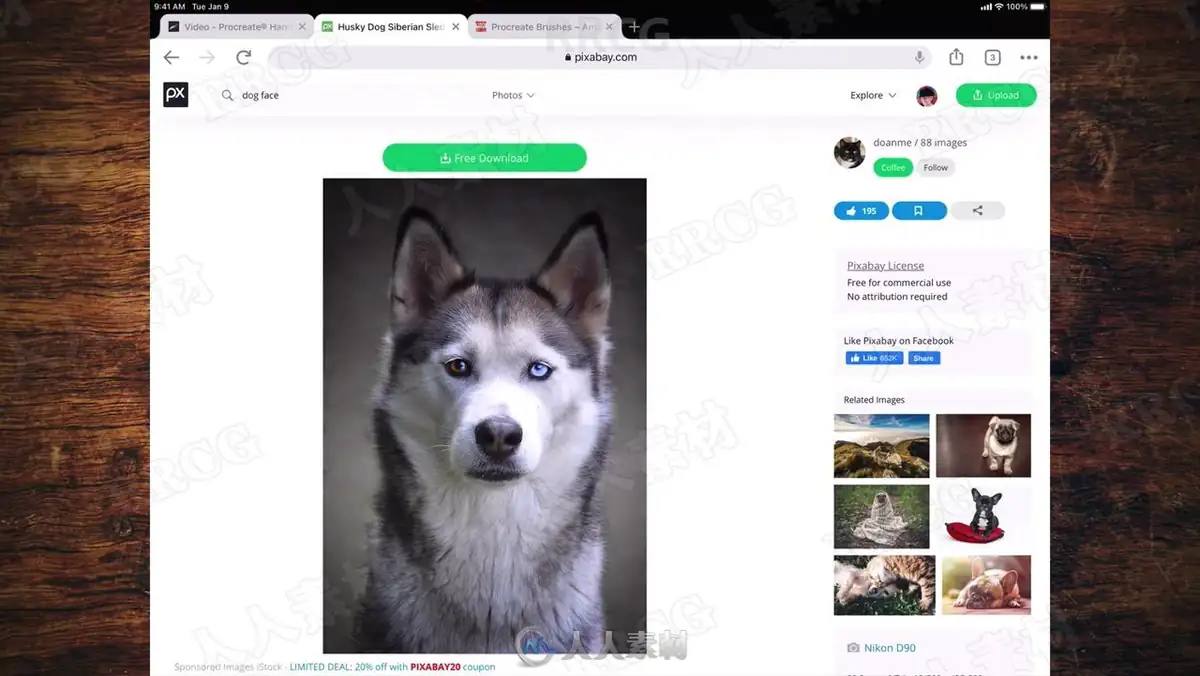This screenshot has height=676, width=1200.
Task: Open the tab switcher showing 3 tabs
Action: click(x=992, y=57)
